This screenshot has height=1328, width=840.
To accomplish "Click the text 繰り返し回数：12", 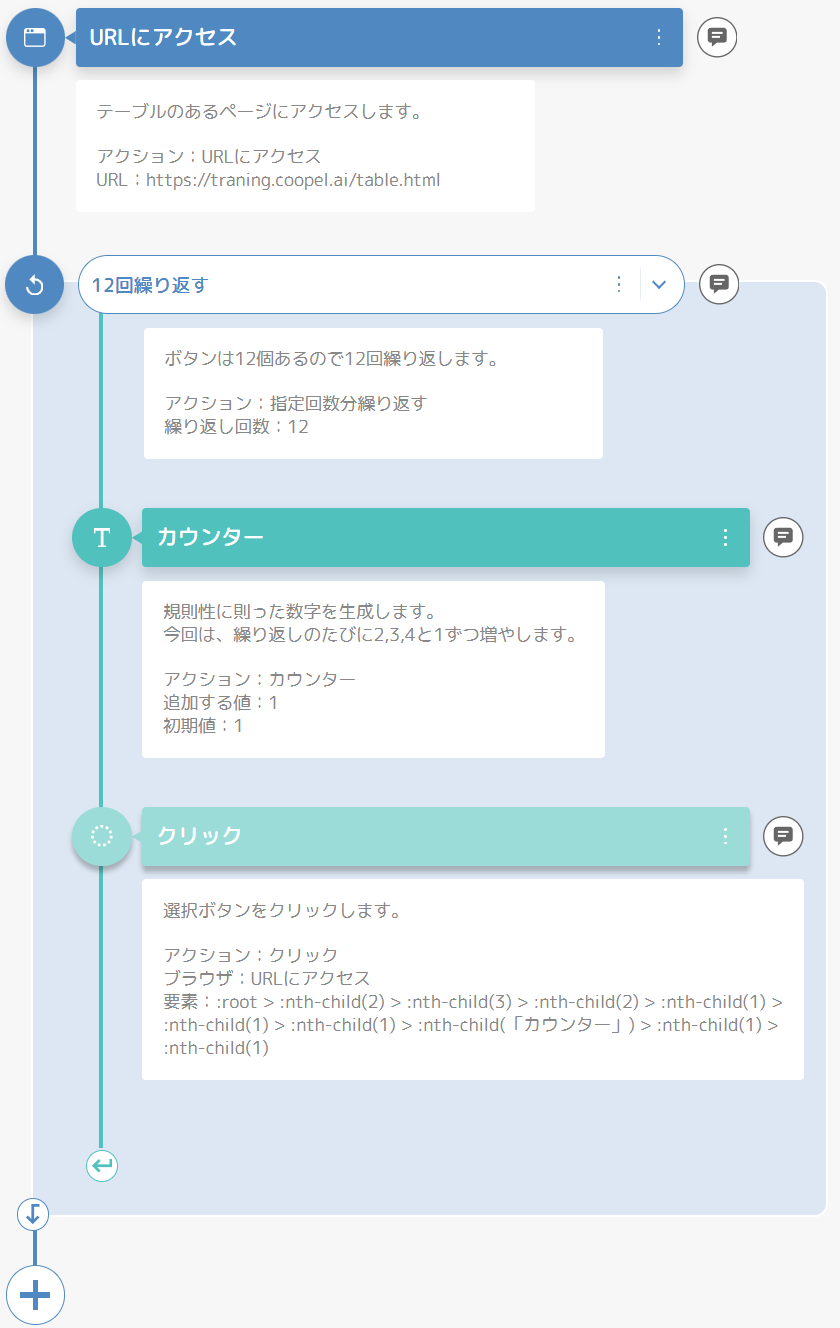I will click(236, 427).
